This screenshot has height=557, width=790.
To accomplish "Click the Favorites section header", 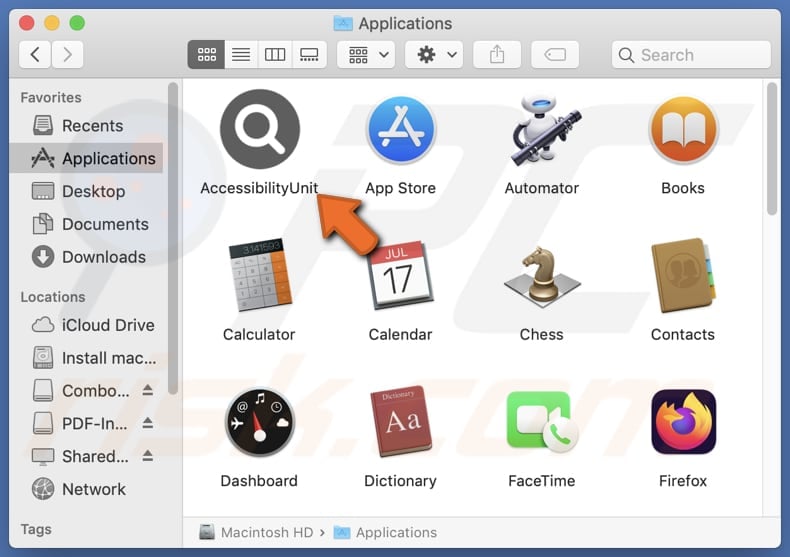I will (x=51, y=97).
